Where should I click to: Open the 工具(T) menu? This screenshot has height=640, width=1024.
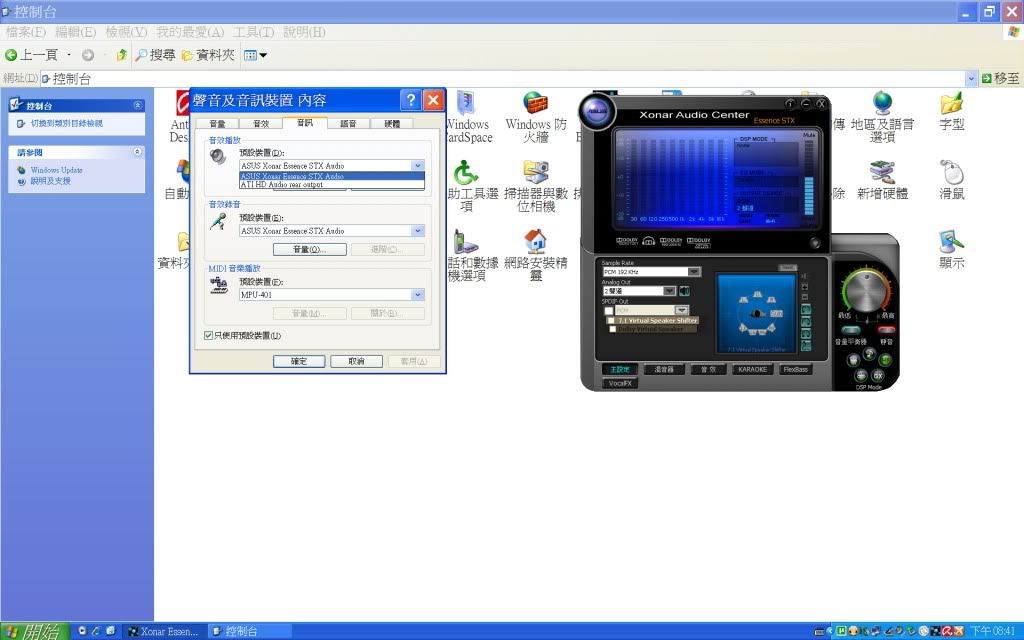tap(253, 32)
